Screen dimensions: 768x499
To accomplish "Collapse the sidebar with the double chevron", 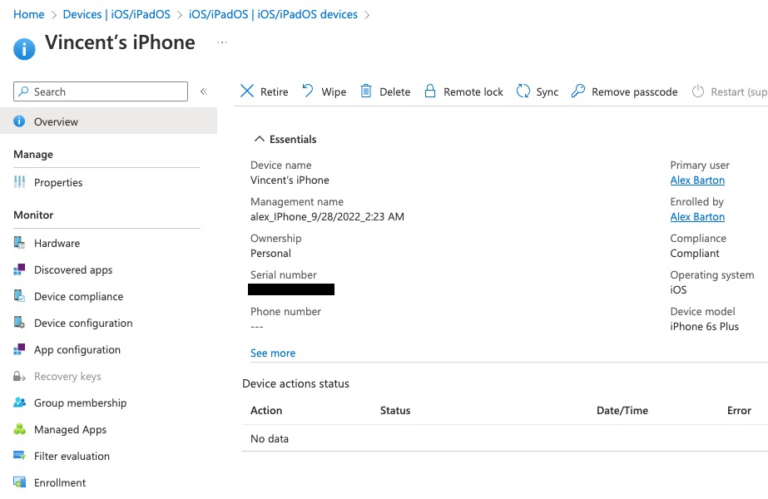I will tap(203, 91).
